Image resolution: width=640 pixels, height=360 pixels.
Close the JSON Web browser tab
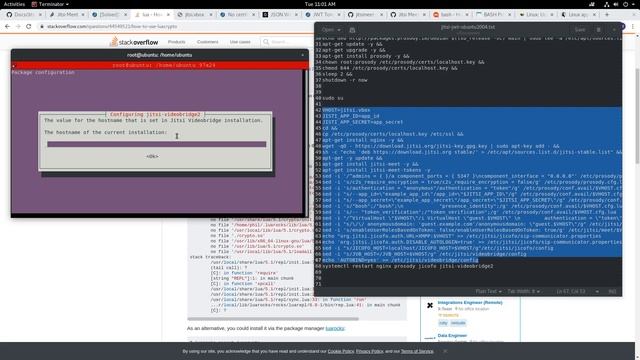click(x=296, y=14)
